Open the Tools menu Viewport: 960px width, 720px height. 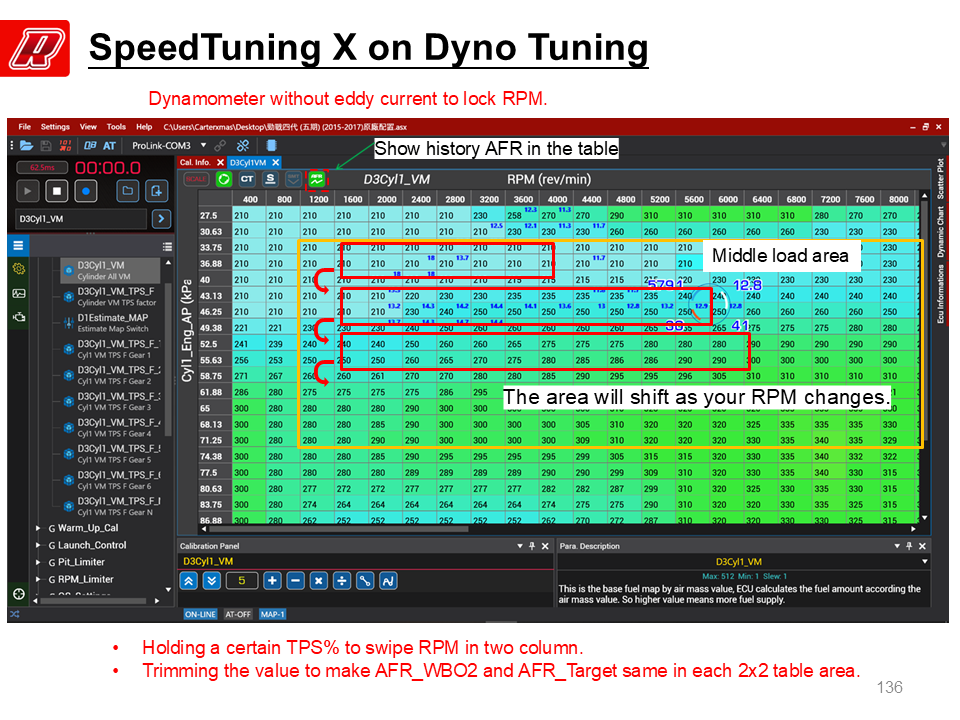[116, 127]
